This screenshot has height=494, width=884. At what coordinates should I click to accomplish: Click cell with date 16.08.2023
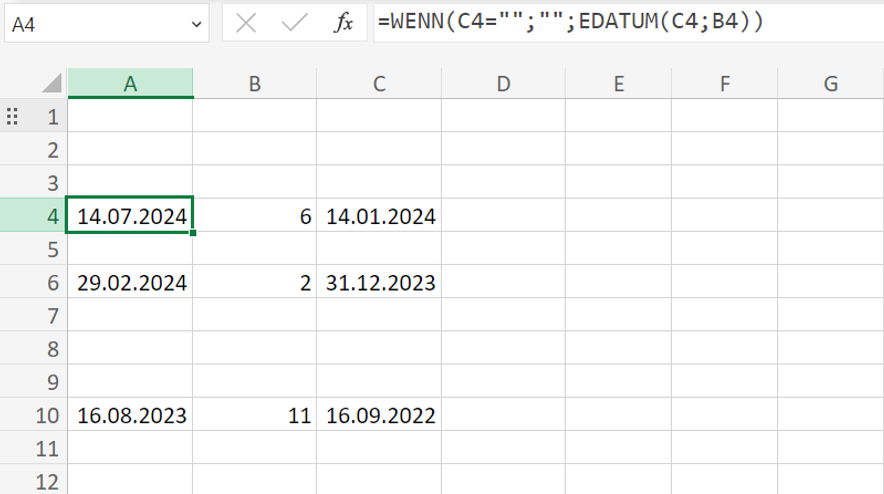click(x=130, y=415)
